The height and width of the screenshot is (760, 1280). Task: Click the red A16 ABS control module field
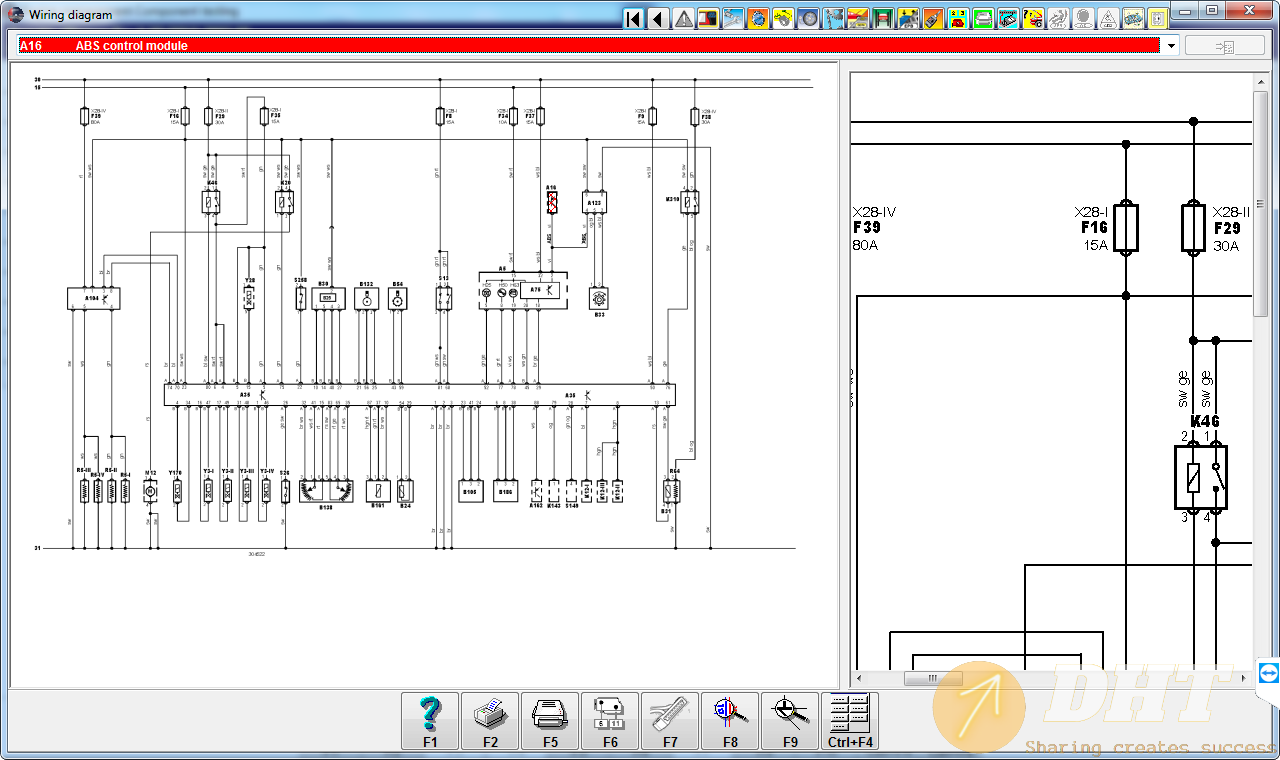[590, 46]
